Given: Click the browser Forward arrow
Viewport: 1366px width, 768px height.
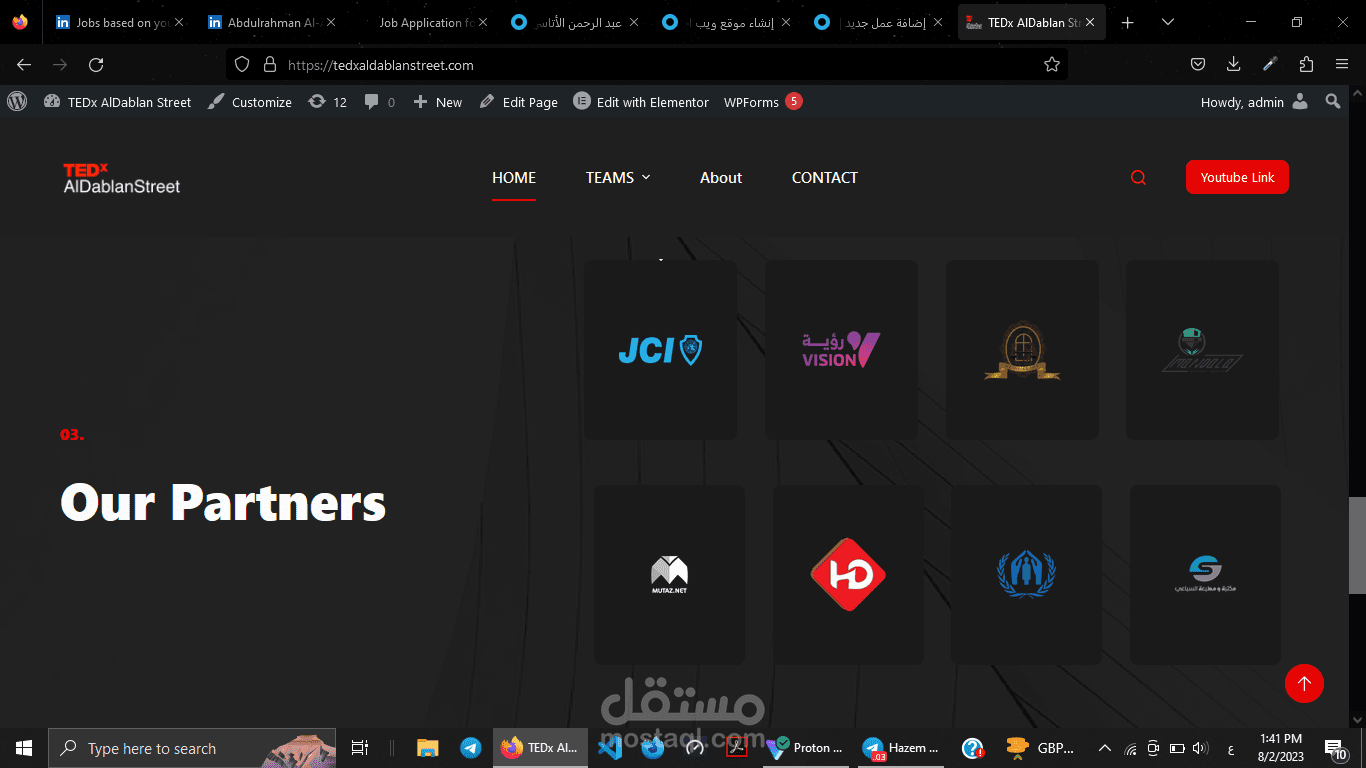Looking at the screenshot, I should click(60, 65).
